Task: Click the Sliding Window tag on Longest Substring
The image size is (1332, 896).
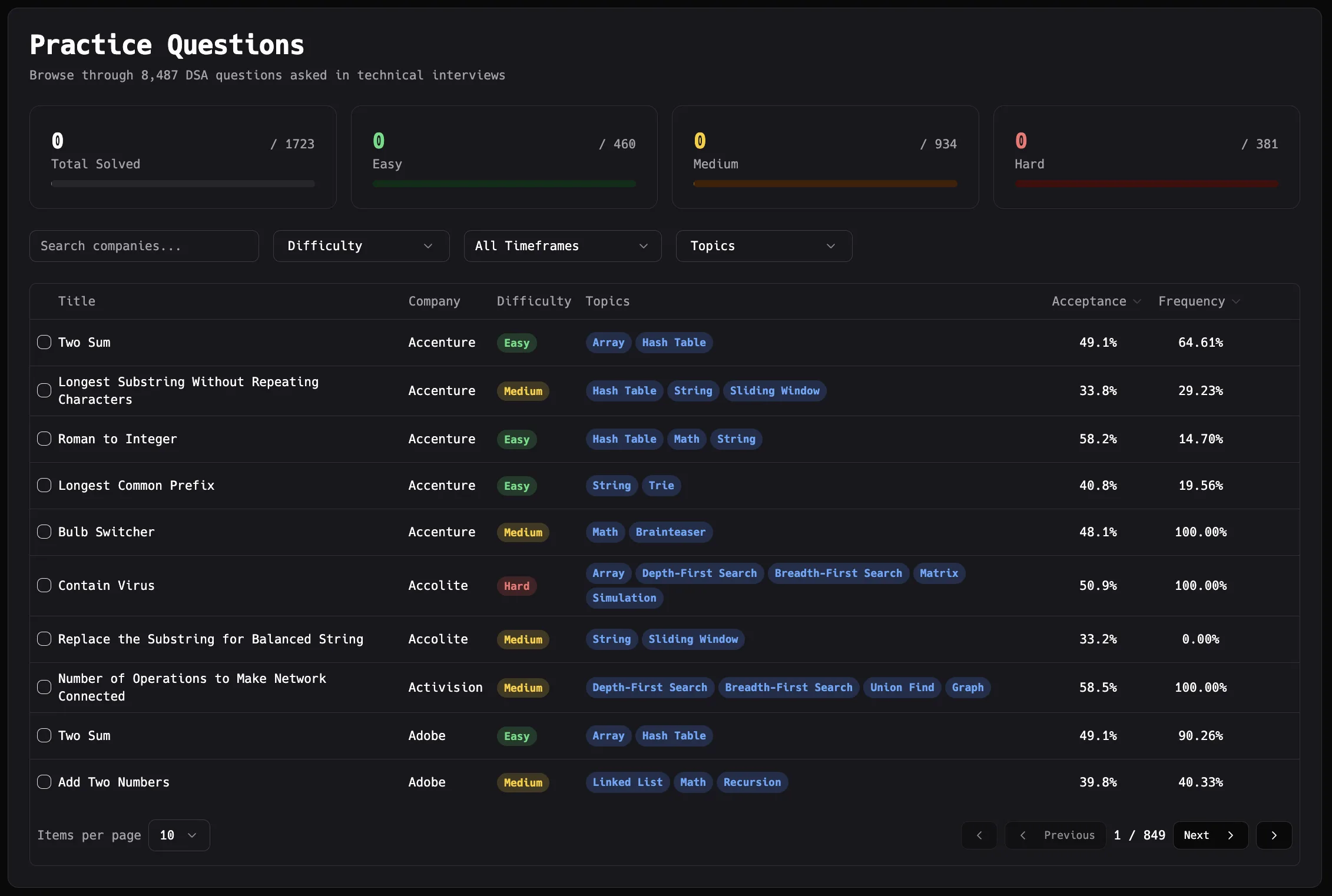Action: coord(774,391)
